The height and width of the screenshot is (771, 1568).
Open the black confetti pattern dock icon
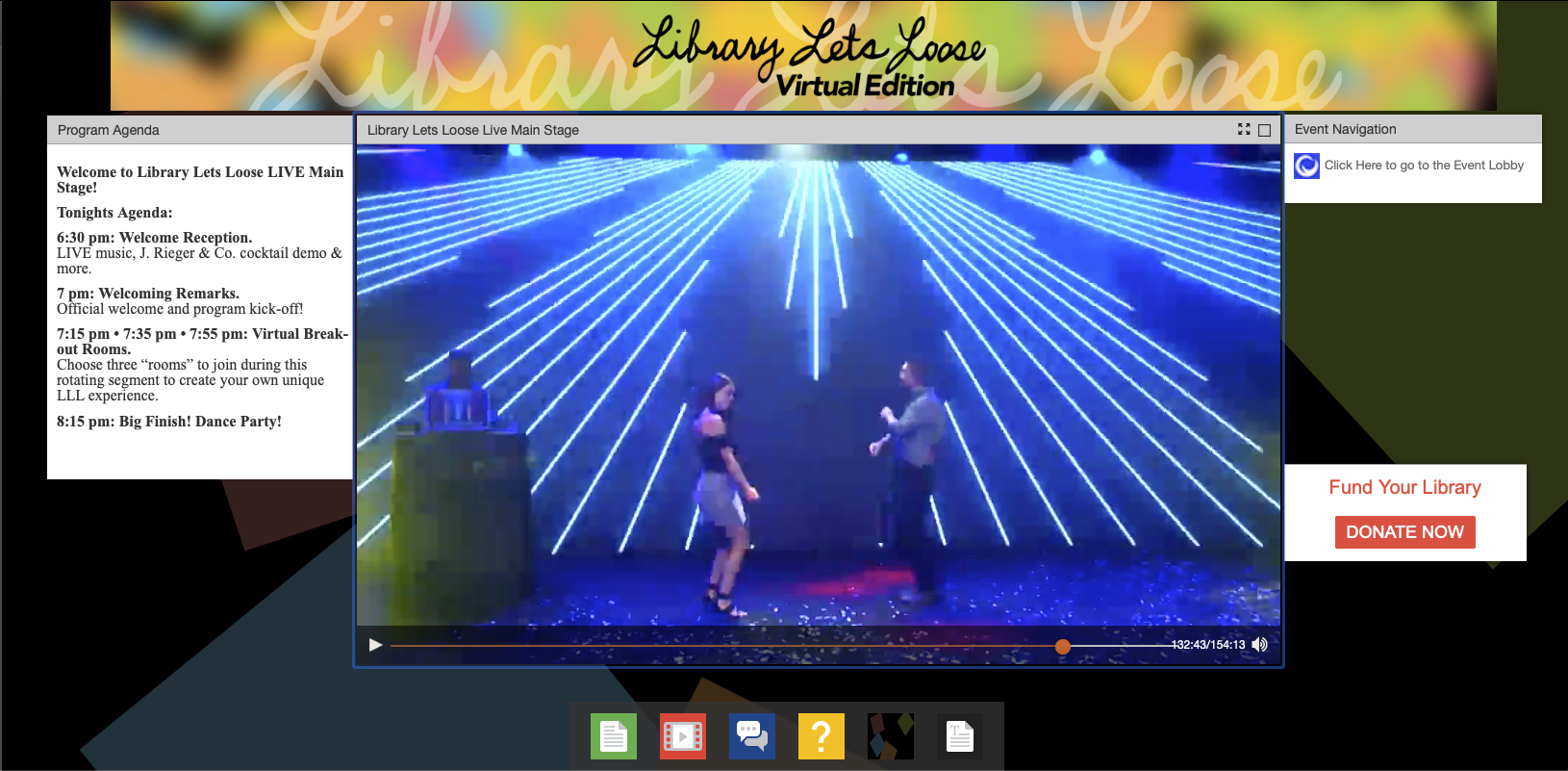(891, 736)
